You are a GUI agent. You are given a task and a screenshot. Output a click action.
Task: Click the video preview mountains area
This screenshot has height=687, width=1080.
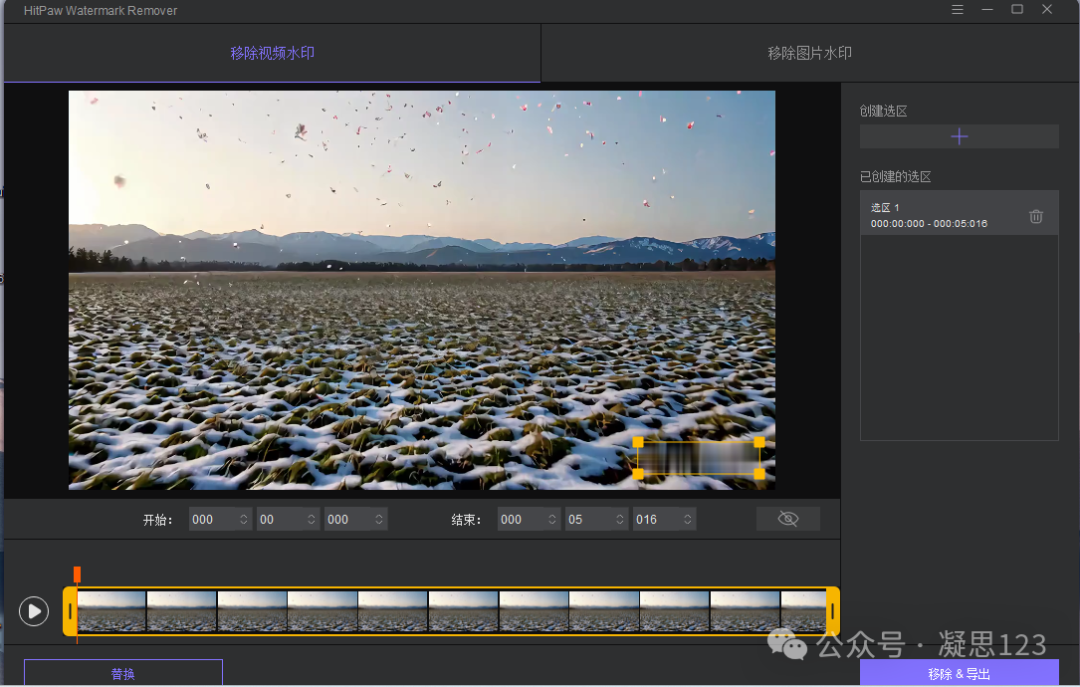coord(422,248)
